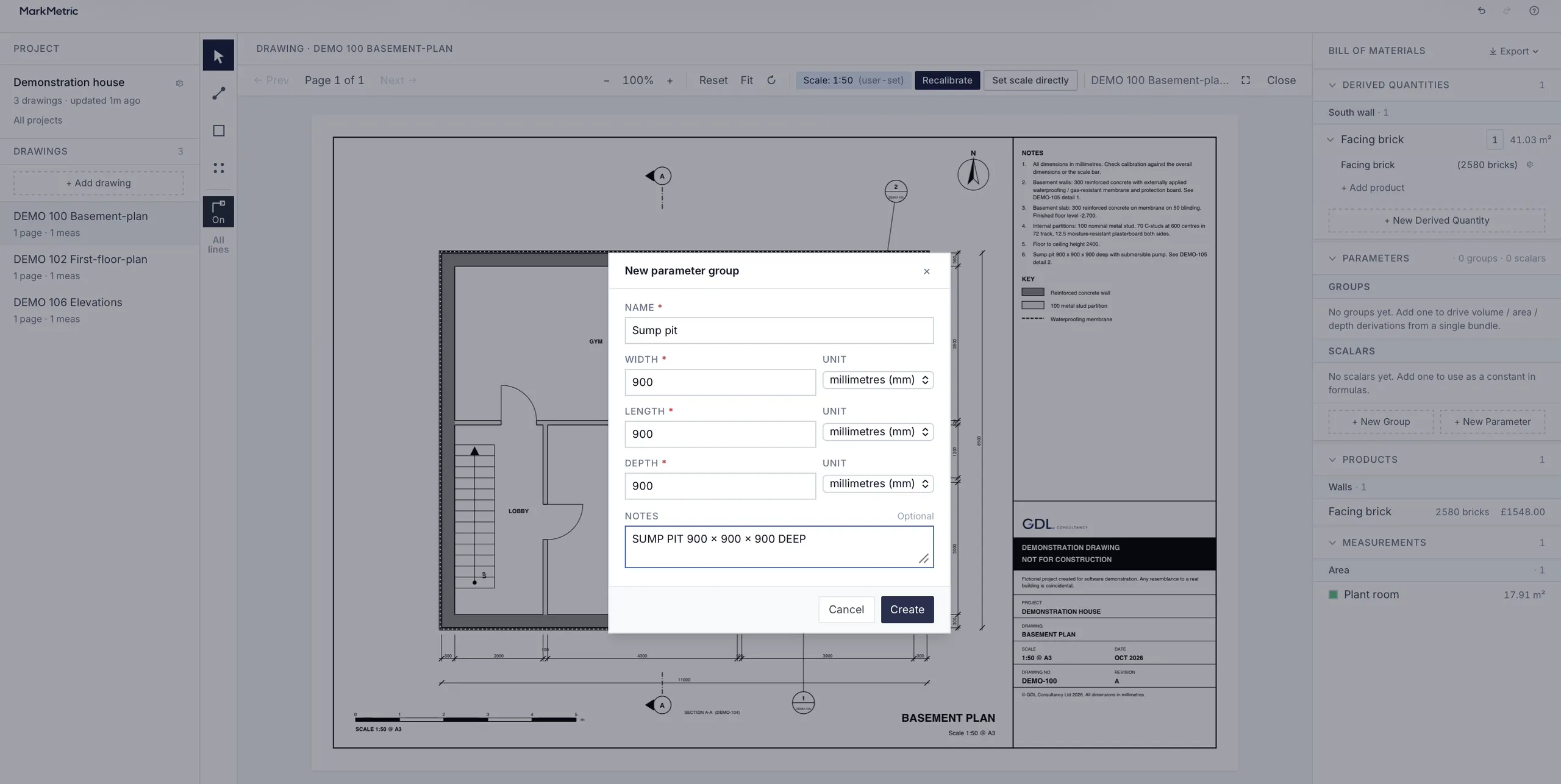Open Facing brick product settings gear
1561x784 pixels.
[1529, 165]
